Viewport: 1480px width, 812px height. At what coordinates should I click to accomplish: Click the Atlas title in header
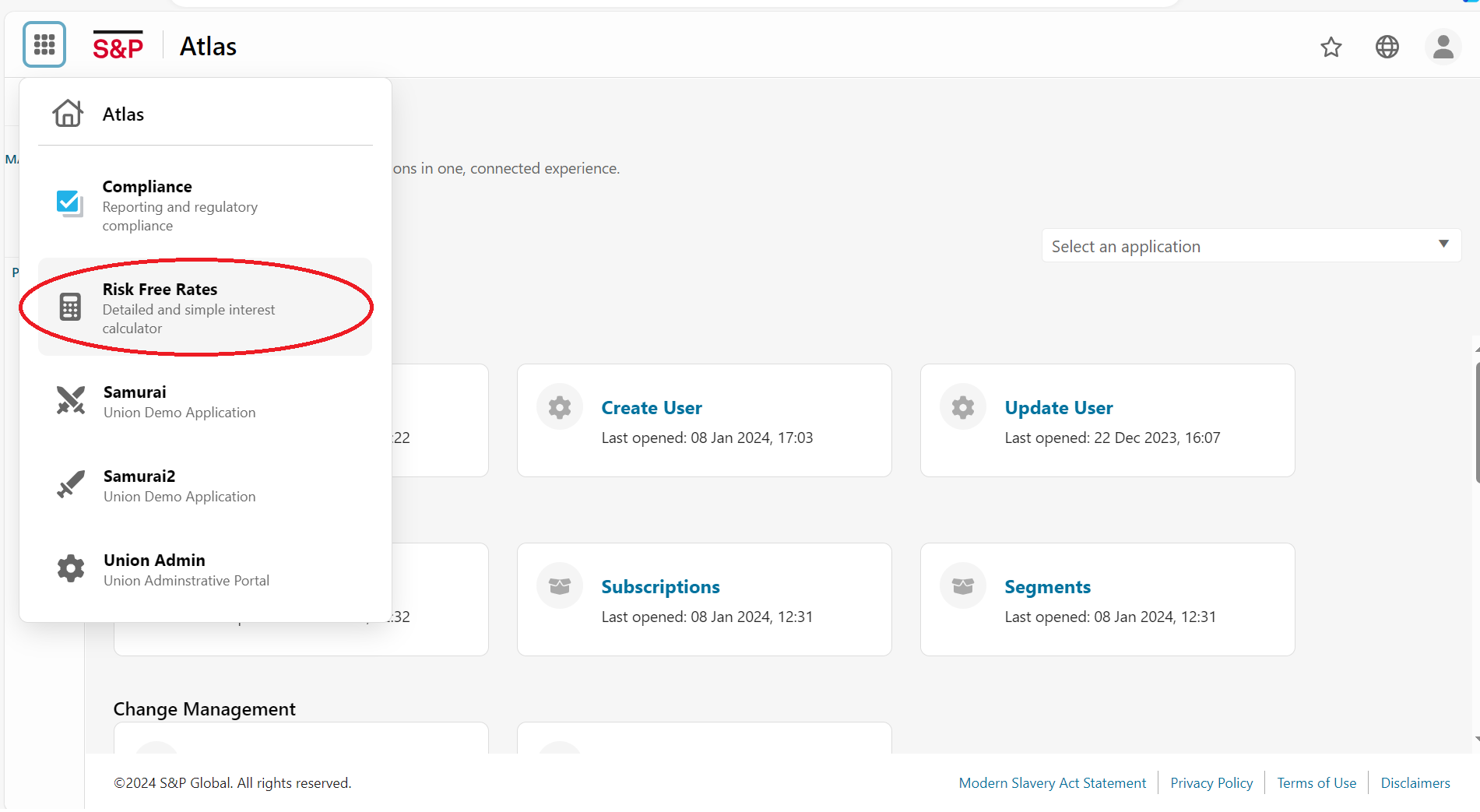(x=208, y=47)
